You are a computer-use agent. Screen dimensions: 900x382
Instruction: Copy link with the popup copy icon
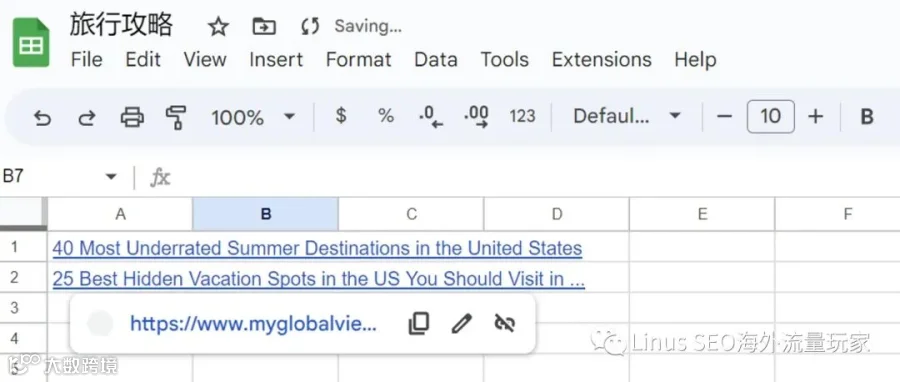tap(418, 323)
